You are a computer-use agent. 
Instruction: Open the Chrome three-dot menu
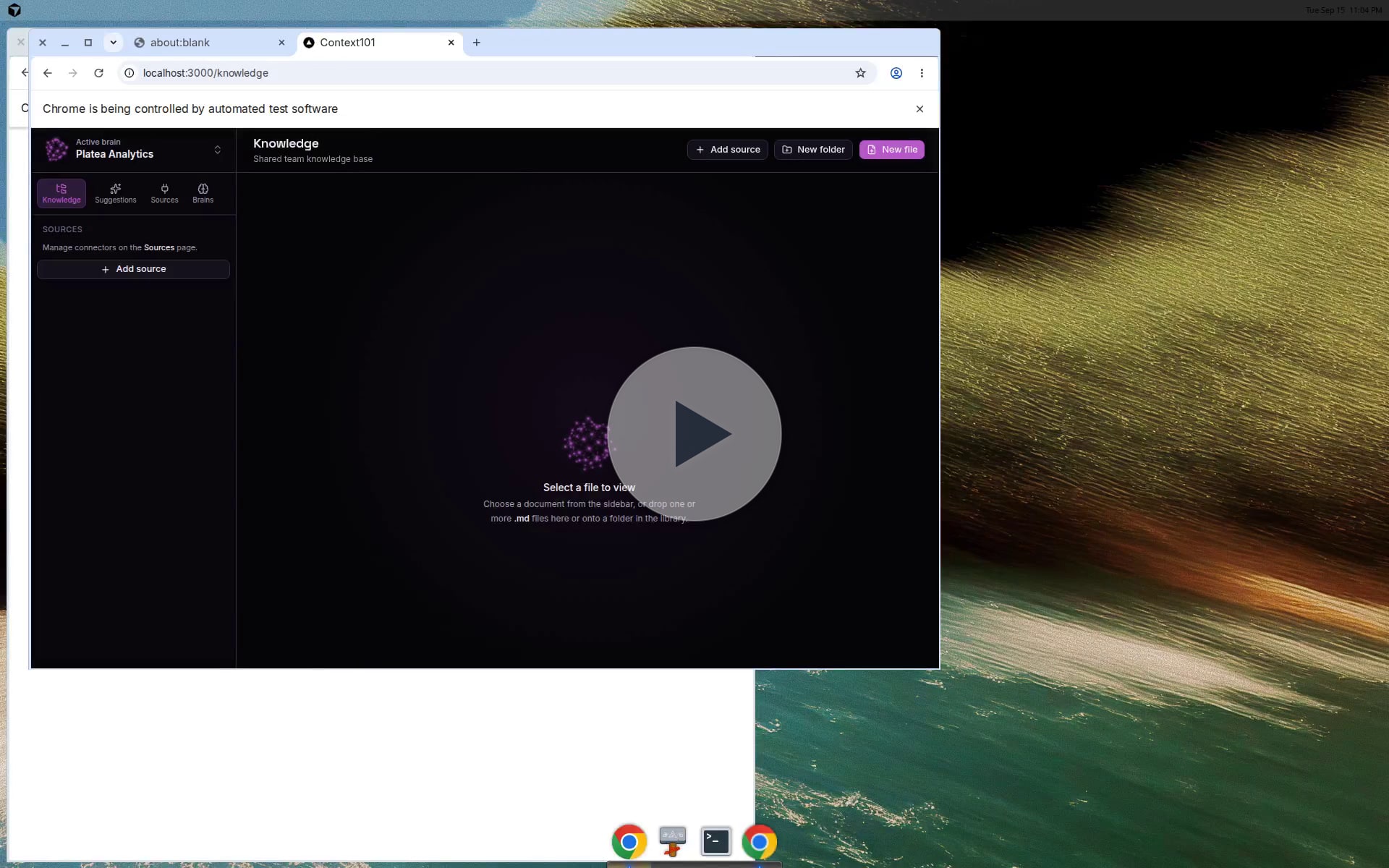click(x=922, y=73)
